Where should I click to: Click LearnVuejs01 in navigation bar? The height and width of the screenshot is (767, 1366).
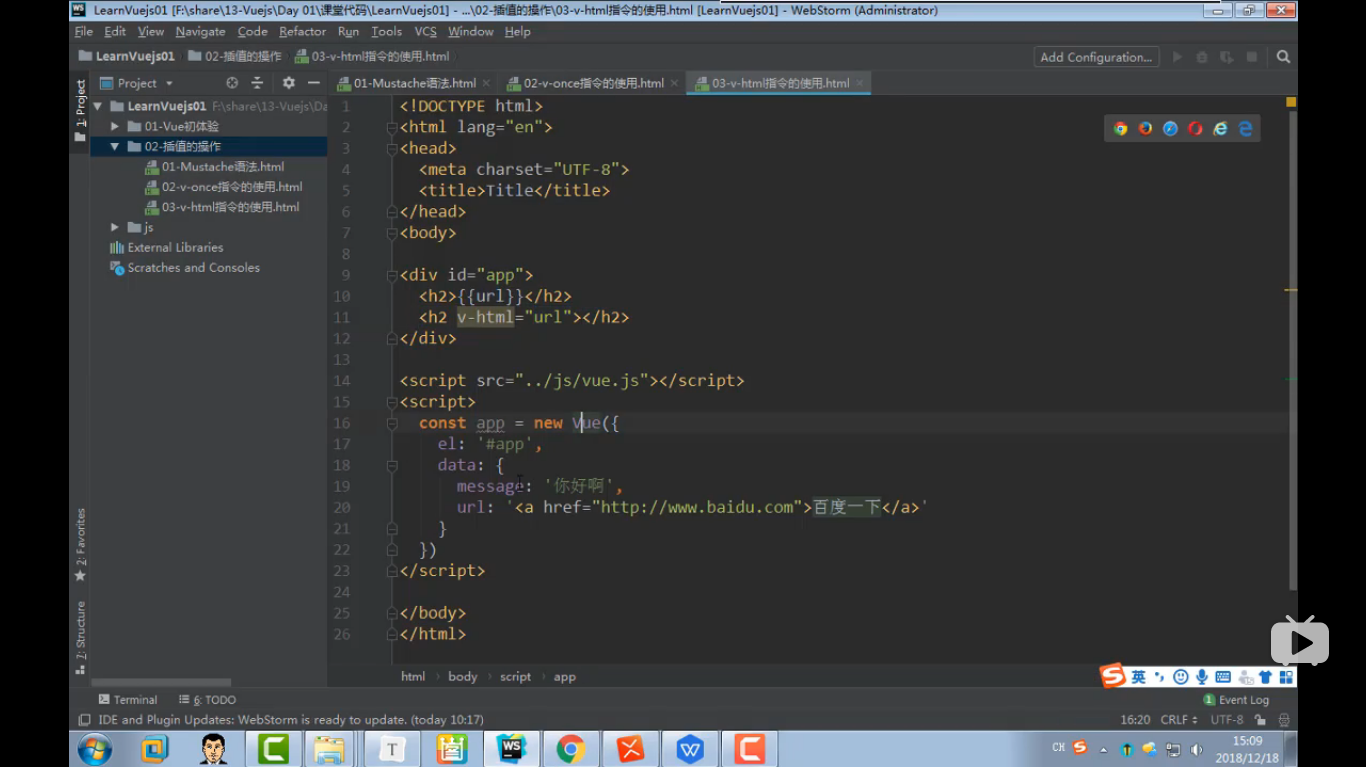point(126,57)
